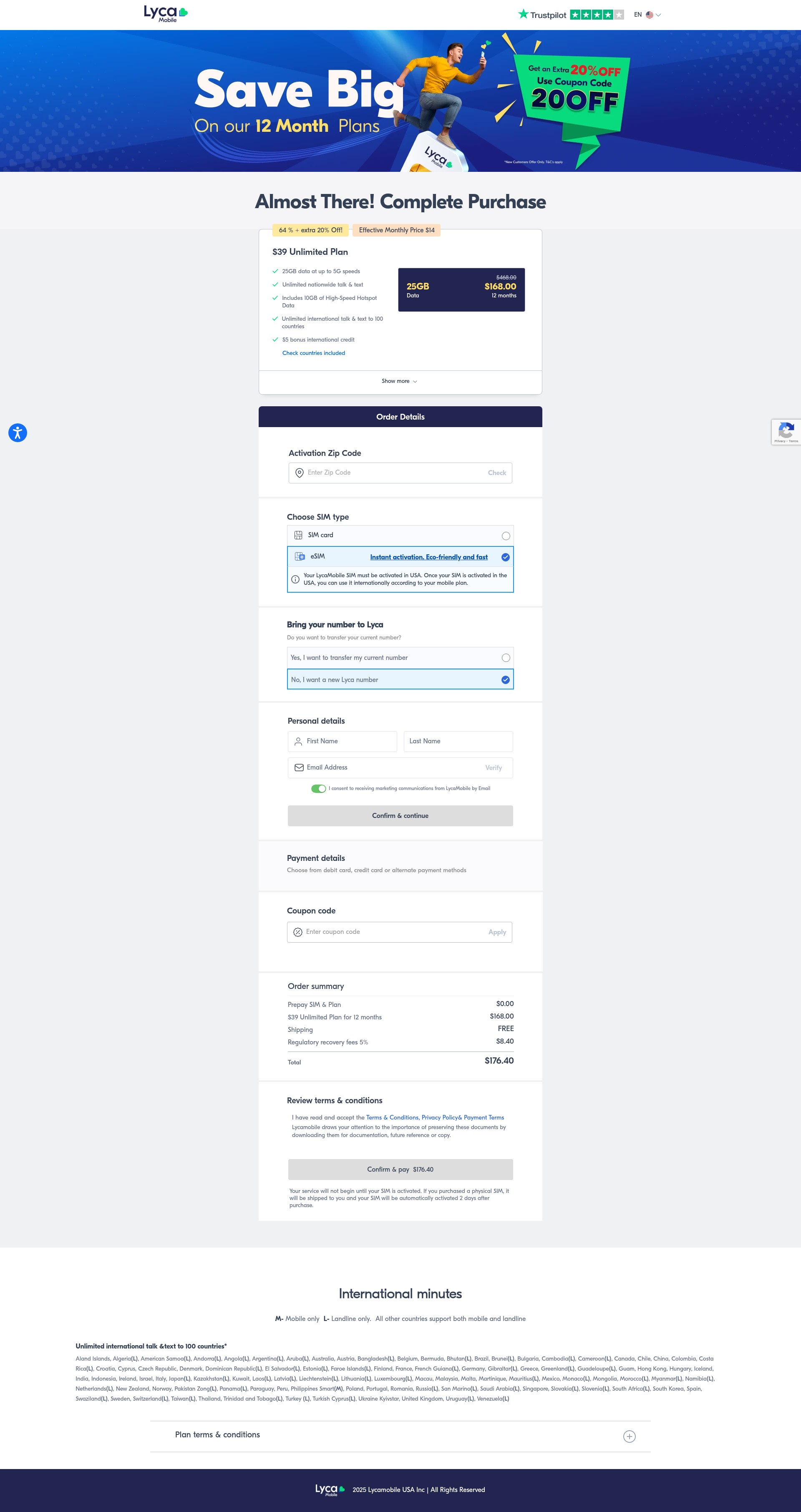
Task: Click the Apply coupon button
Action: pos(497,932)
